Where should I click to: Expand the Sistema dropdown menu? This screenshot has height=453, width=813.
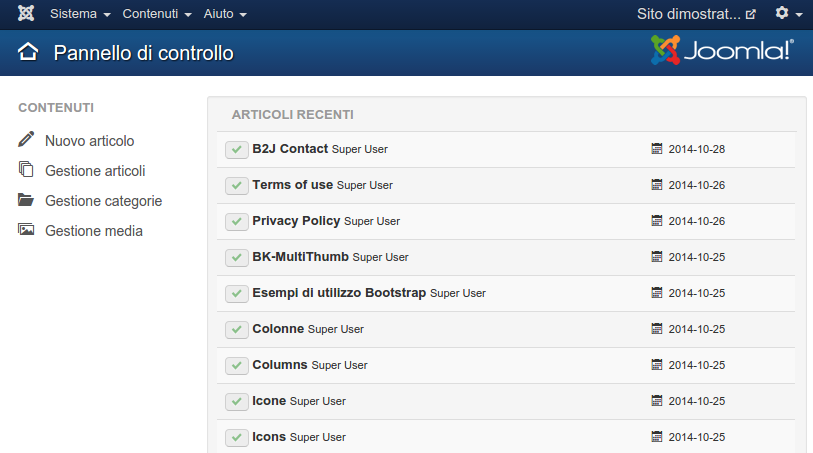click(80, 14)
